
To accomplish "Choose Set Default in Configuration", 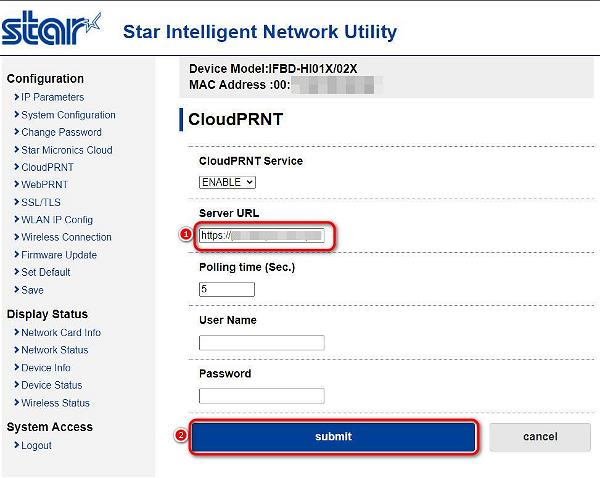I will pyautogui.click(x=46, y=272).
